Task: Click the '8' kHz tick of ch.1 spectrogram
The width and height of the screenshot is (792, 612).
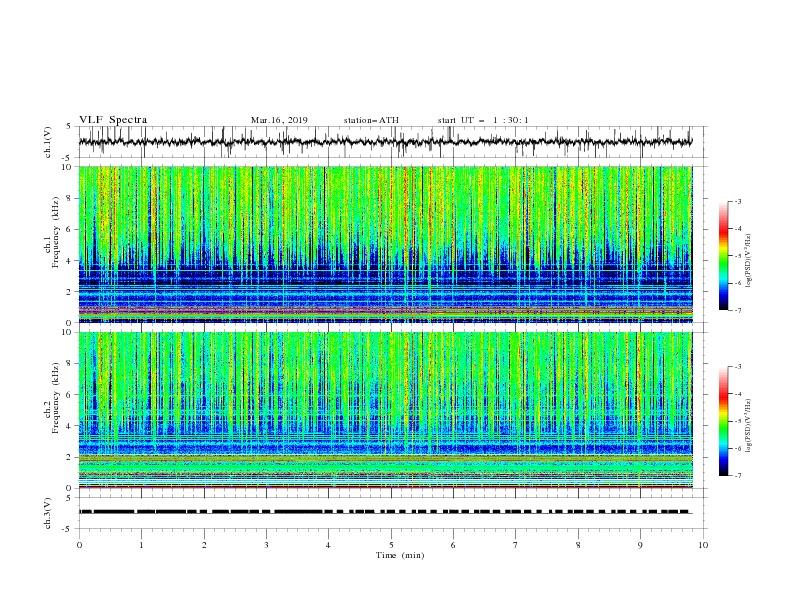Action: [70, 198]
